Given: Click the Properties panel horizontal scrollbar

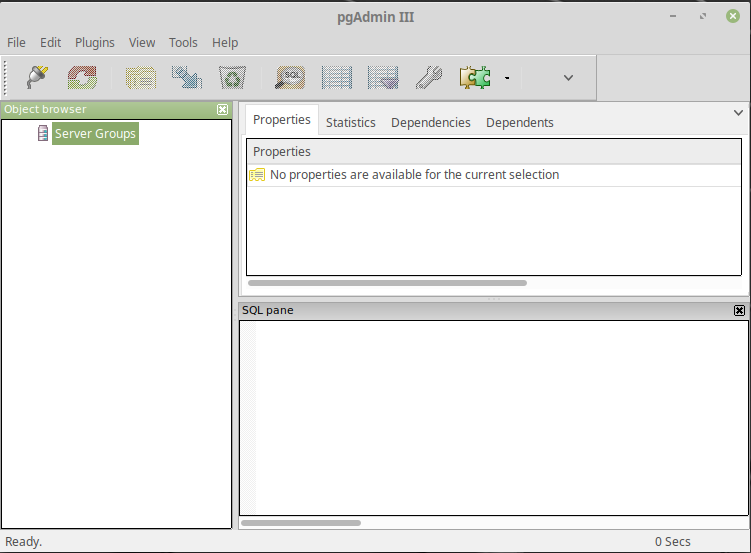Looking at the screenshot, I should (387, 283).
